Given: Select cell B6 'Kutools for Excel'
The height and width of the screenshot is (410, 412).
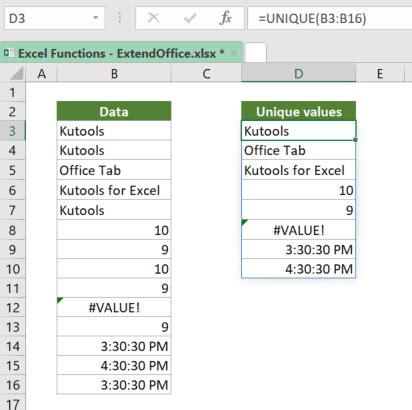Looking at the screenshot, I should [x=114, y=190].
